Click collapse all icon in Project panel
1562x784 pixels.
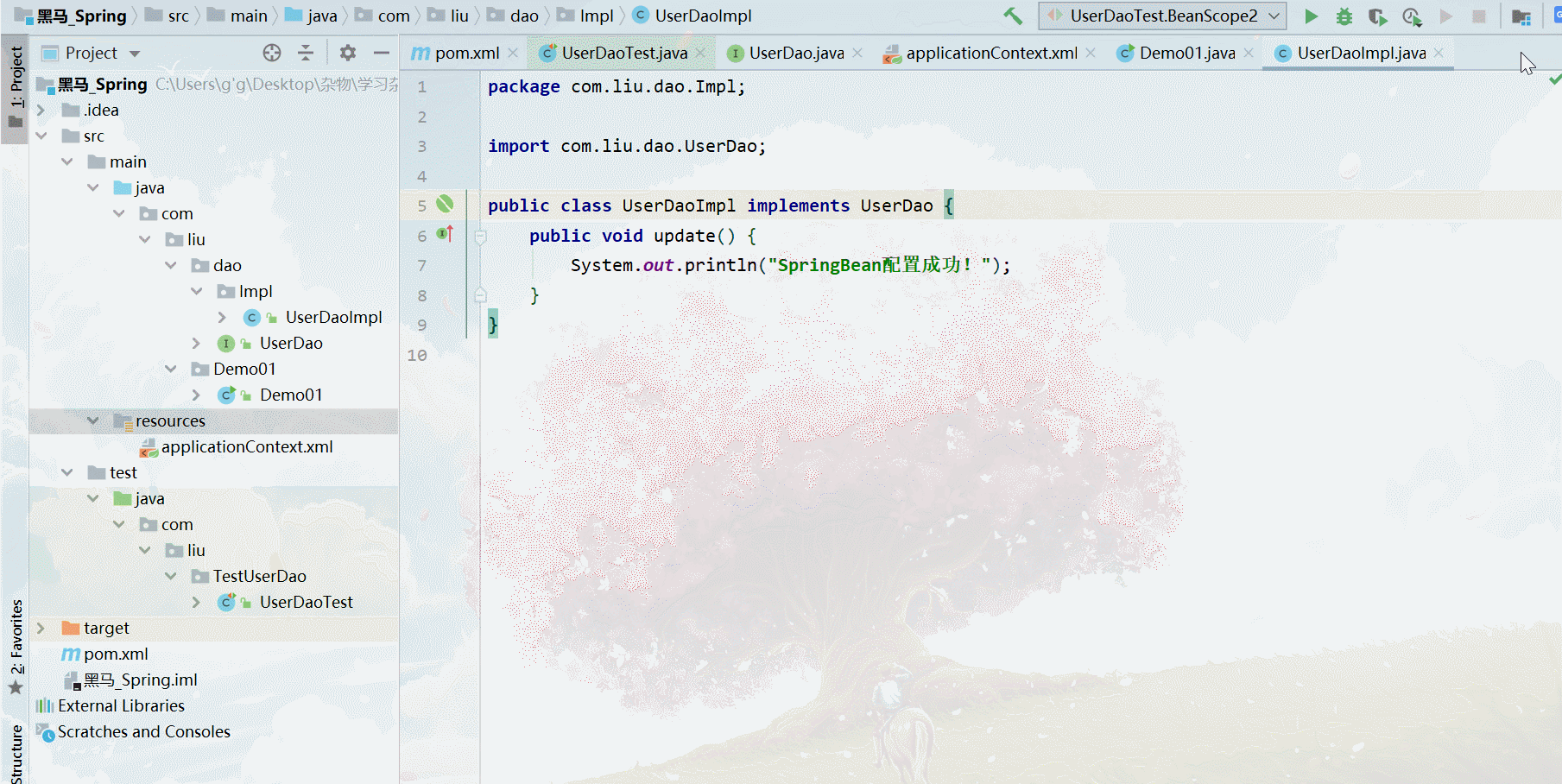point(306,53)
